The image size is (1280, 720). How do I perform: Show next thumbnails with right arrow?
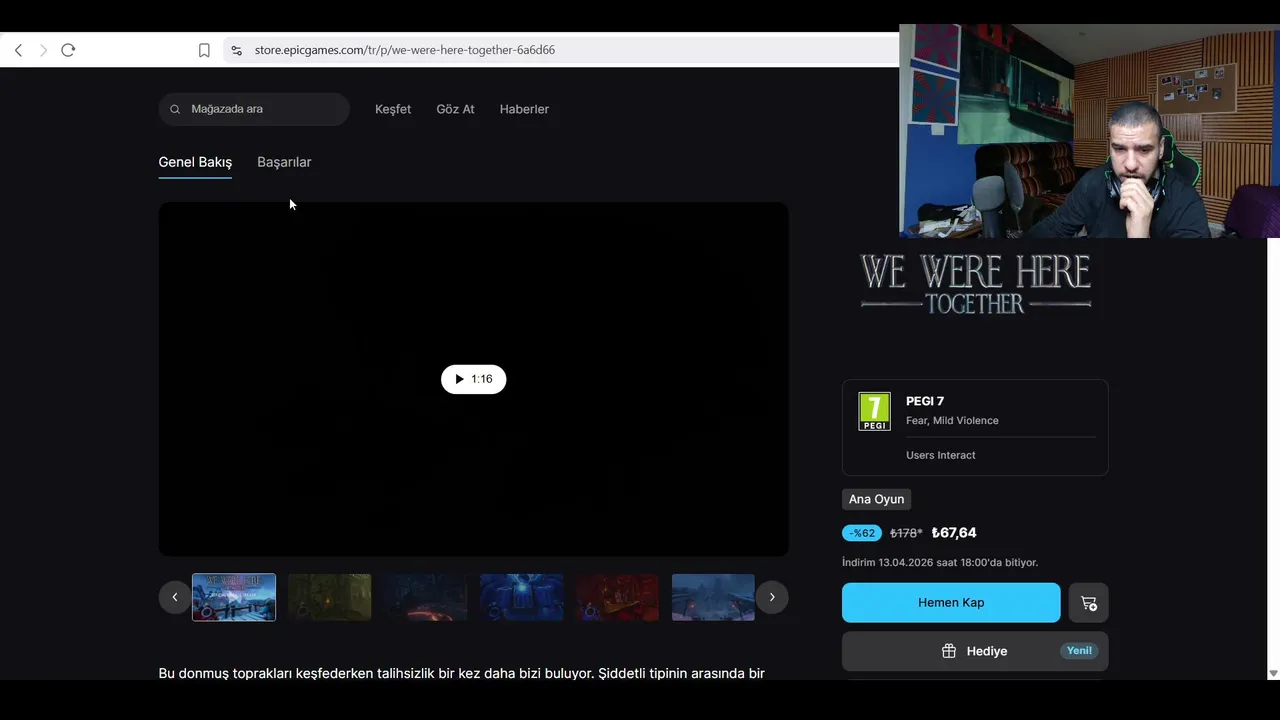pyautogui.click(x=772, y=597)
